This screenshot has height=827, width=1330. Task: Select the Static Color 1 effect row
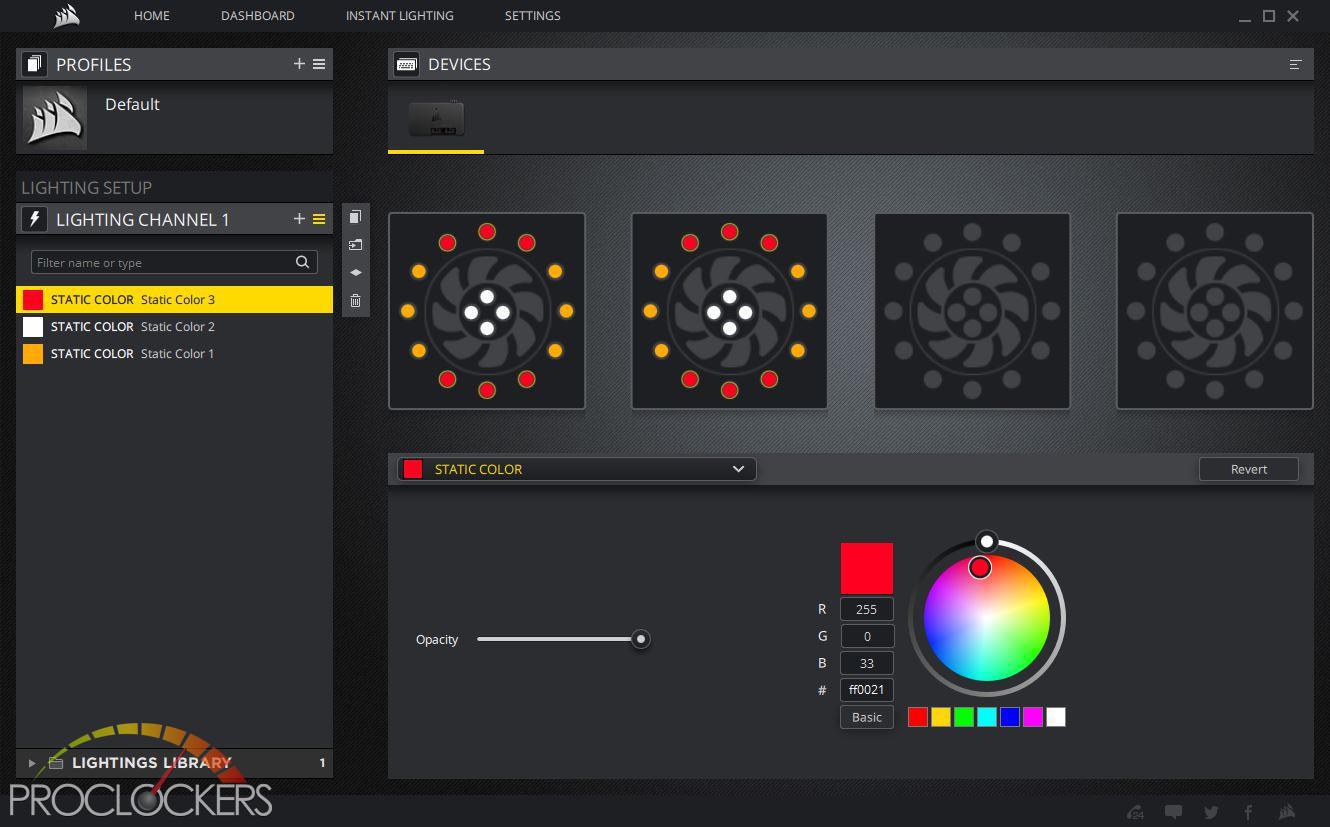tap(175, 353)
